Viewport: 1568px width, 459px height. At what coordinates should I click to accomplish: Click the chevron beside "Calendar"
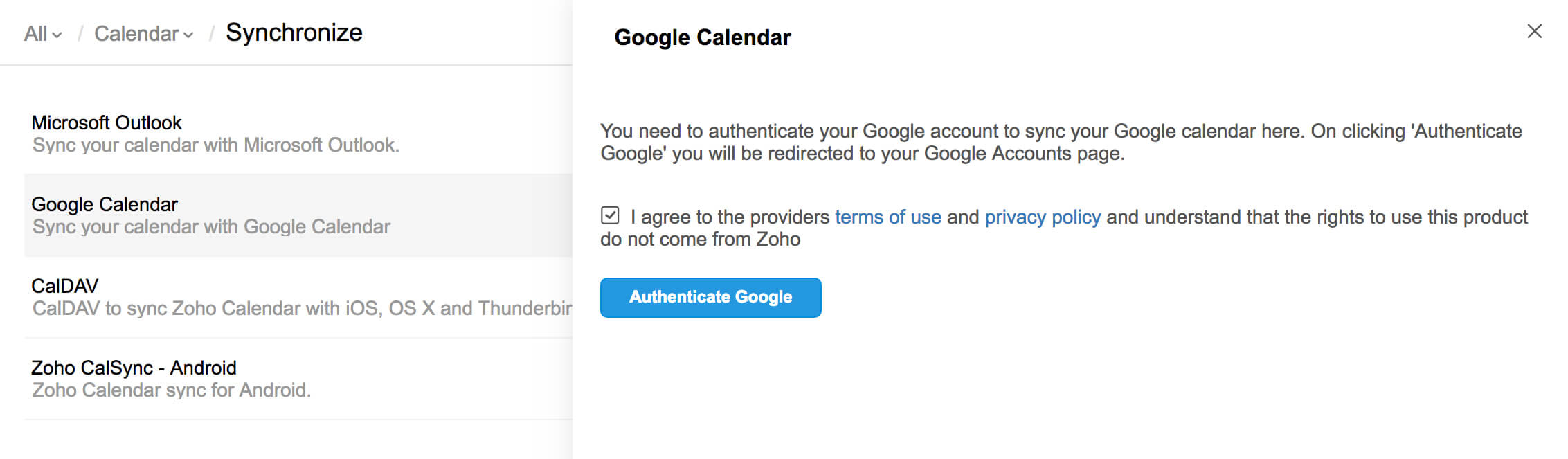tap(187, 35)
